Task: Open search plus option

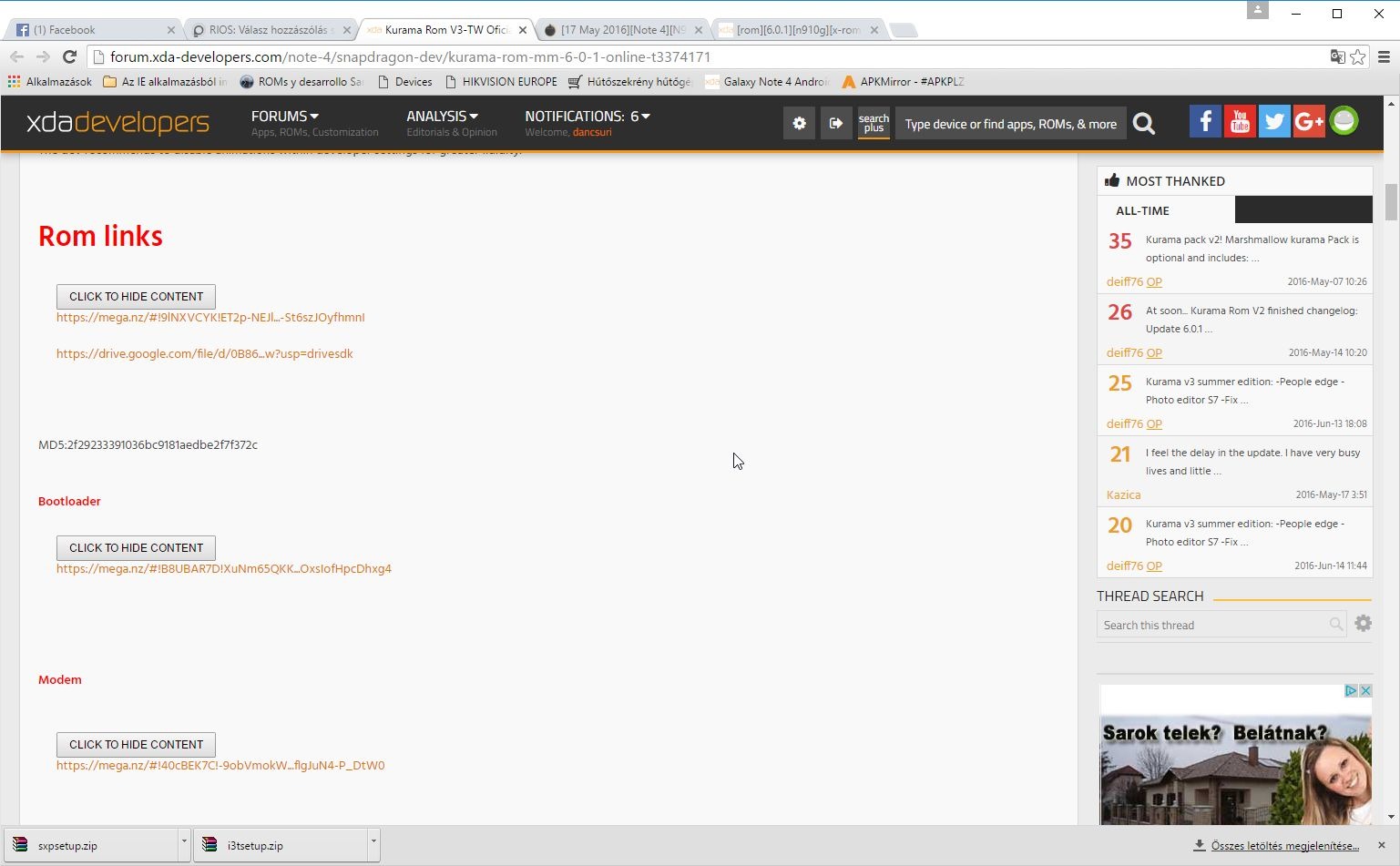Action: click(874, 123)
